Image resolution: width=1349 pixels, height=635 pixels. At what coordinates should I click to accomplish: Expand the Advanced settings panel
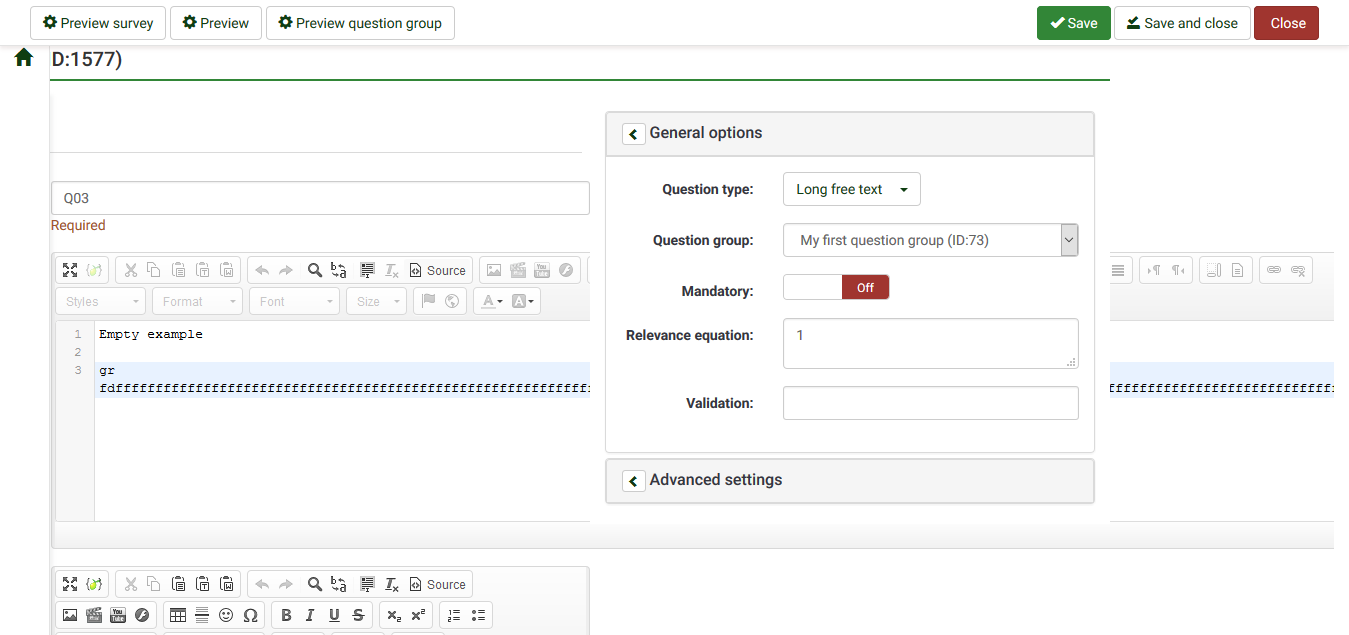(634, 481)
